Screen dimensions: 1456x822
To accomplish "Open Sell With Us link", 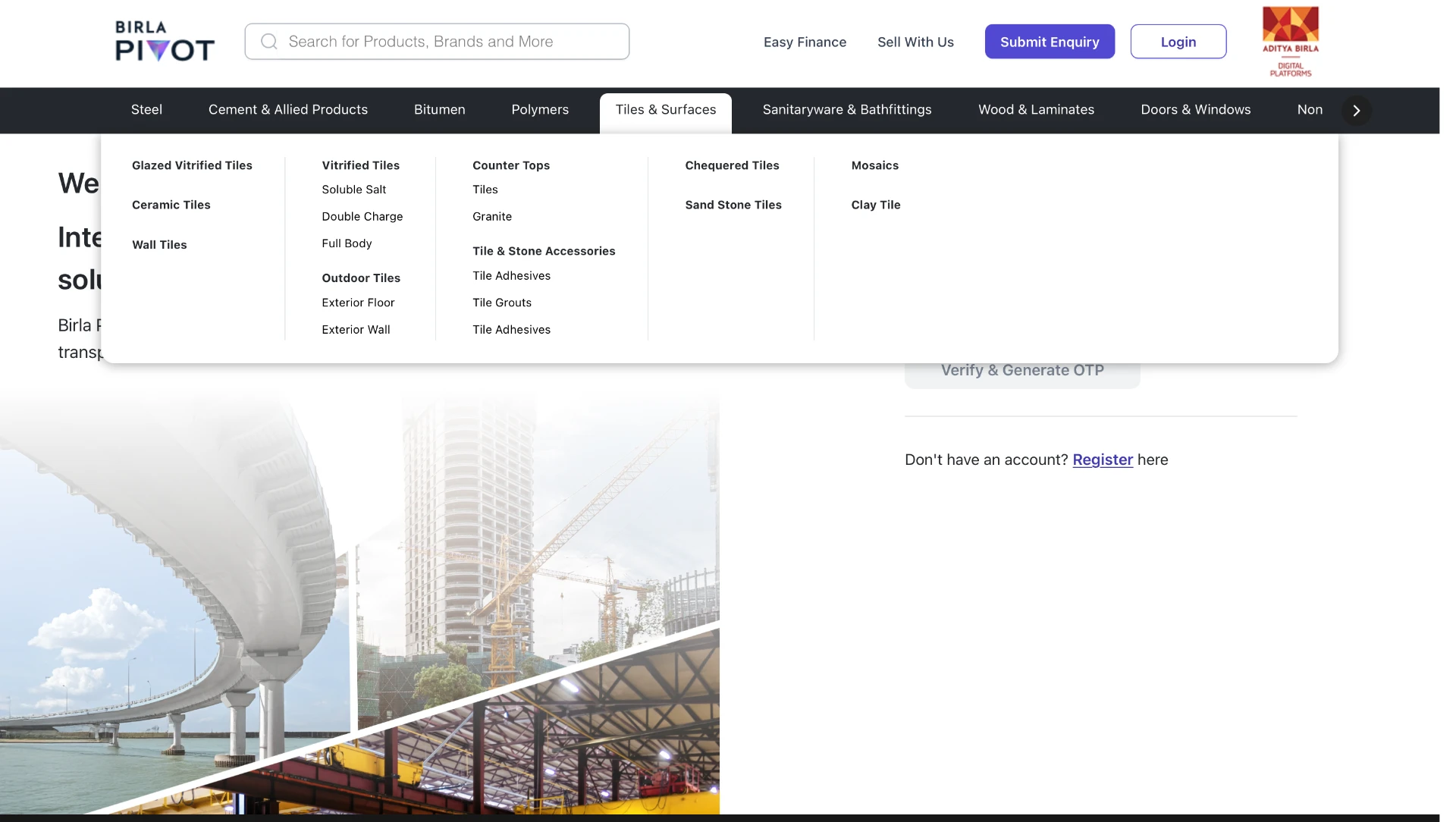I will point(915,42).
